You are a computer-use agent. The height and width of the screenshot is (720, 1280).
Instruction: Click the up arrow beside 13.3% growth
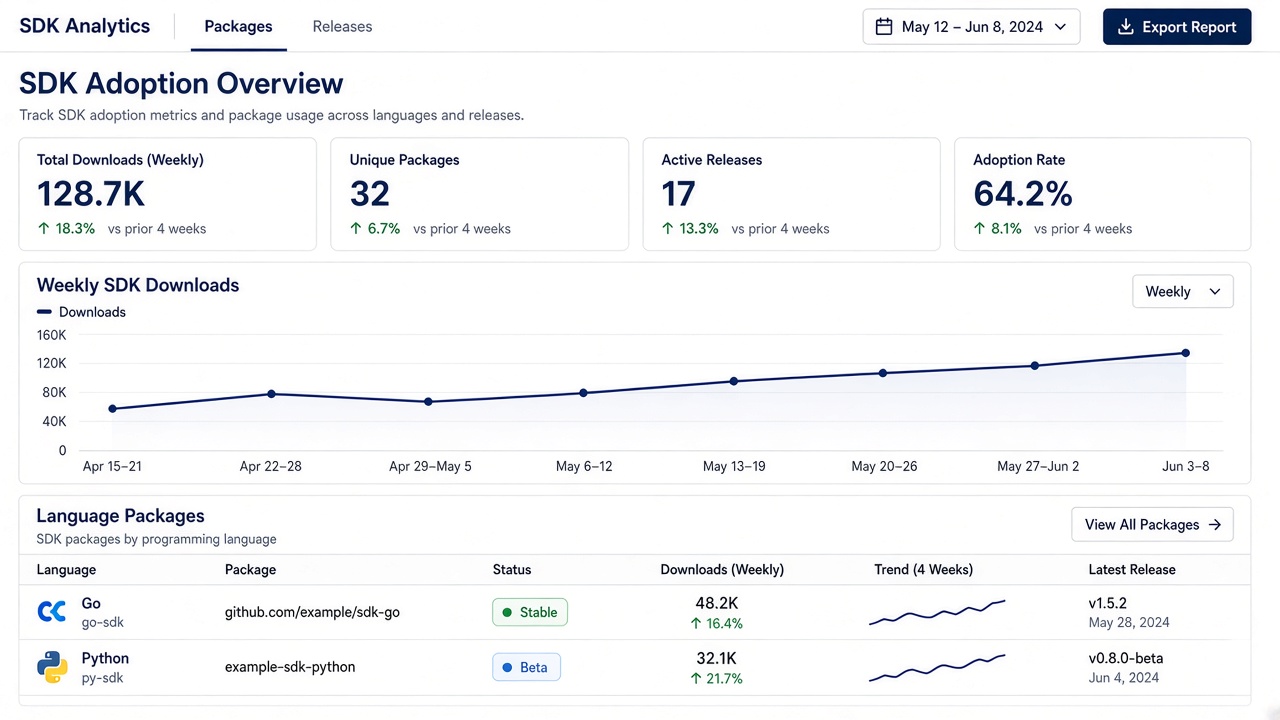pos(667,228)
